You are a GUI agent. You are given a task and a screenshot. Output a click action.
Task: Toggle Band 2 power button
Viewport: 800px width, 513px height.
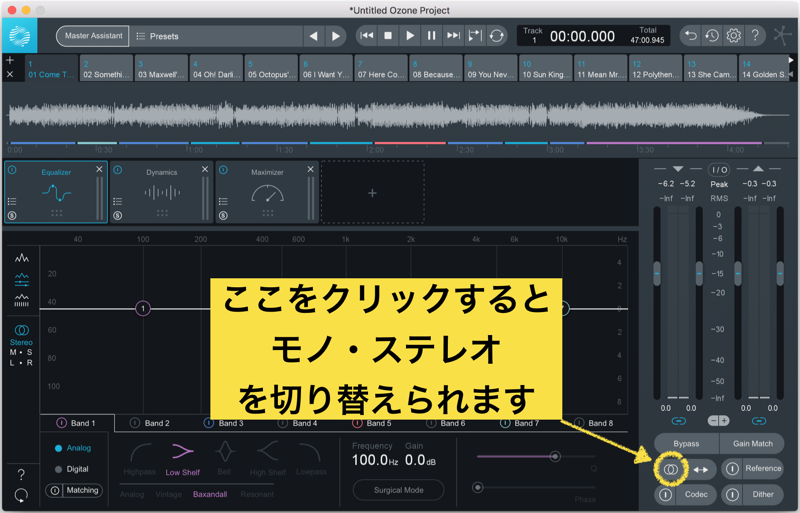tap(135, 423)
